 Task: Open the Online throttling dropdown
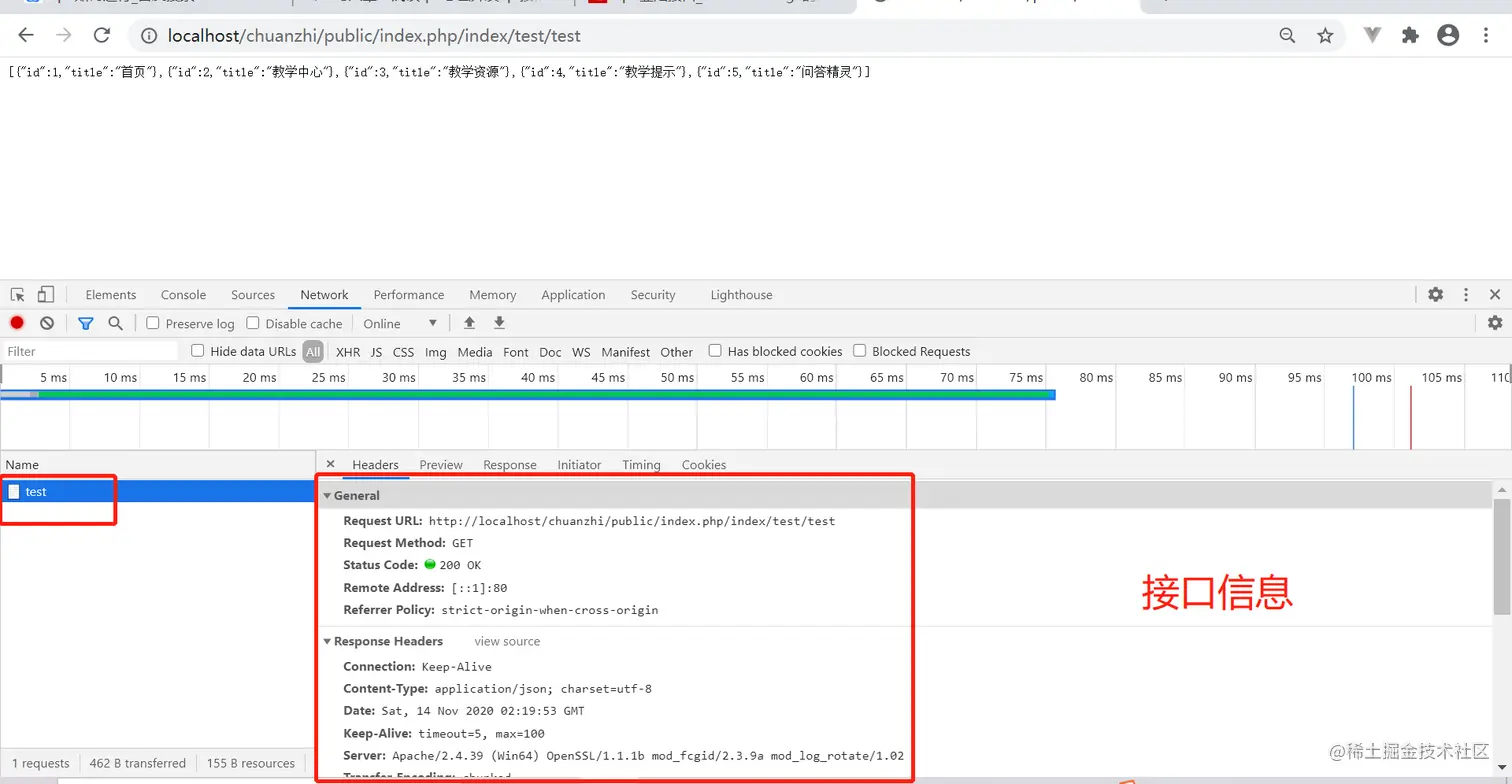[400, 323]
